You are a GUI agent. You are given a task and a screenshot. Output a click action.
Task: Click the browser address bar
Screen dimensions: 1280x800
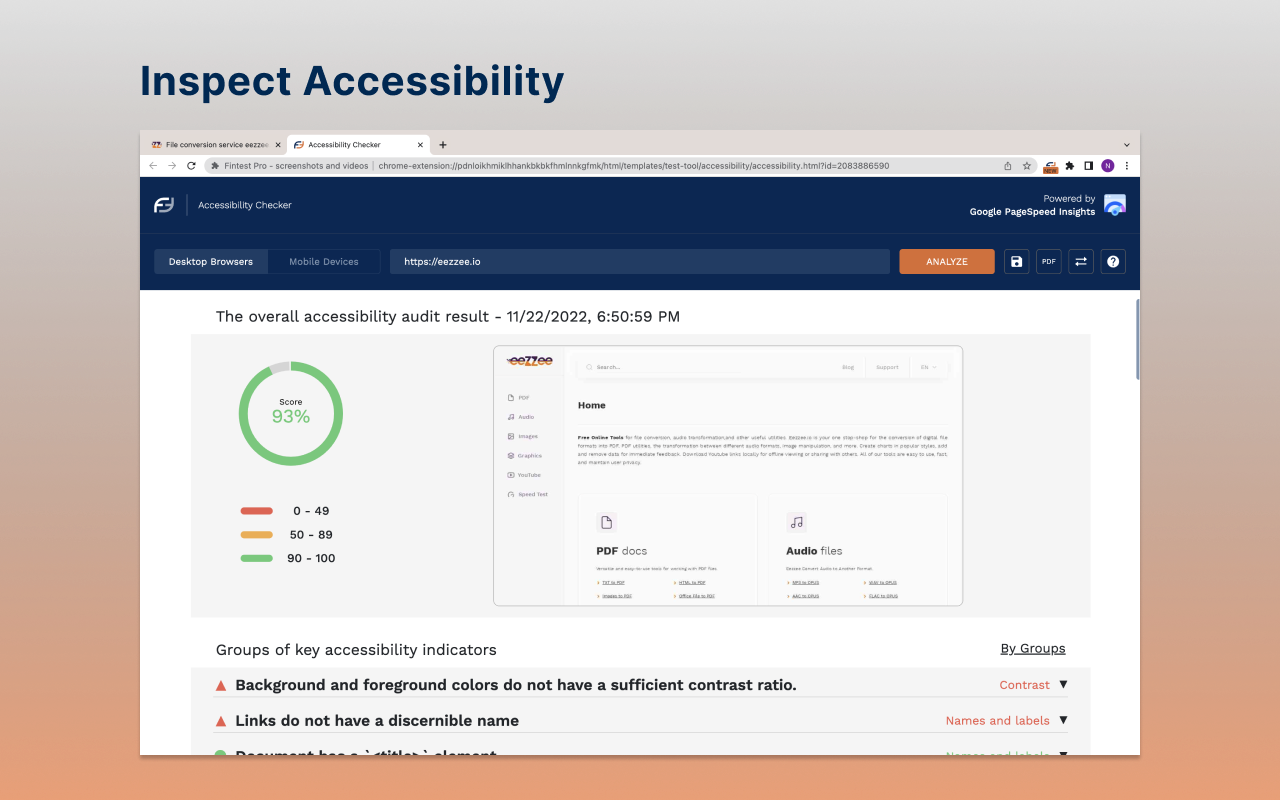pyautogui.click(x=620, y=166)
